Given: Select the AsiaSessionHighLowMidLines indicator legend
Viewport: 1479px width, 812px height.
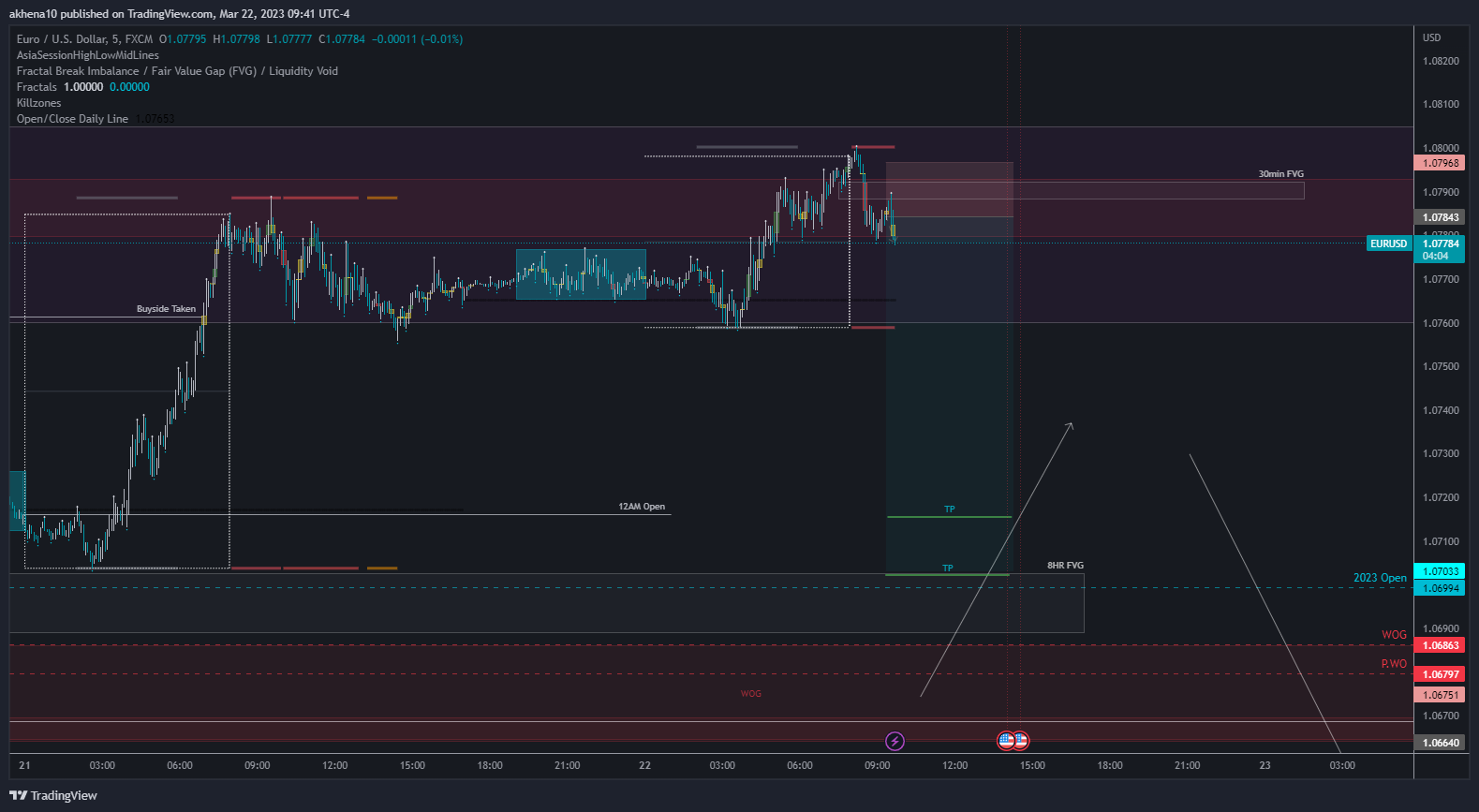Looking at the screenshot, I should (x=88, y=55).
